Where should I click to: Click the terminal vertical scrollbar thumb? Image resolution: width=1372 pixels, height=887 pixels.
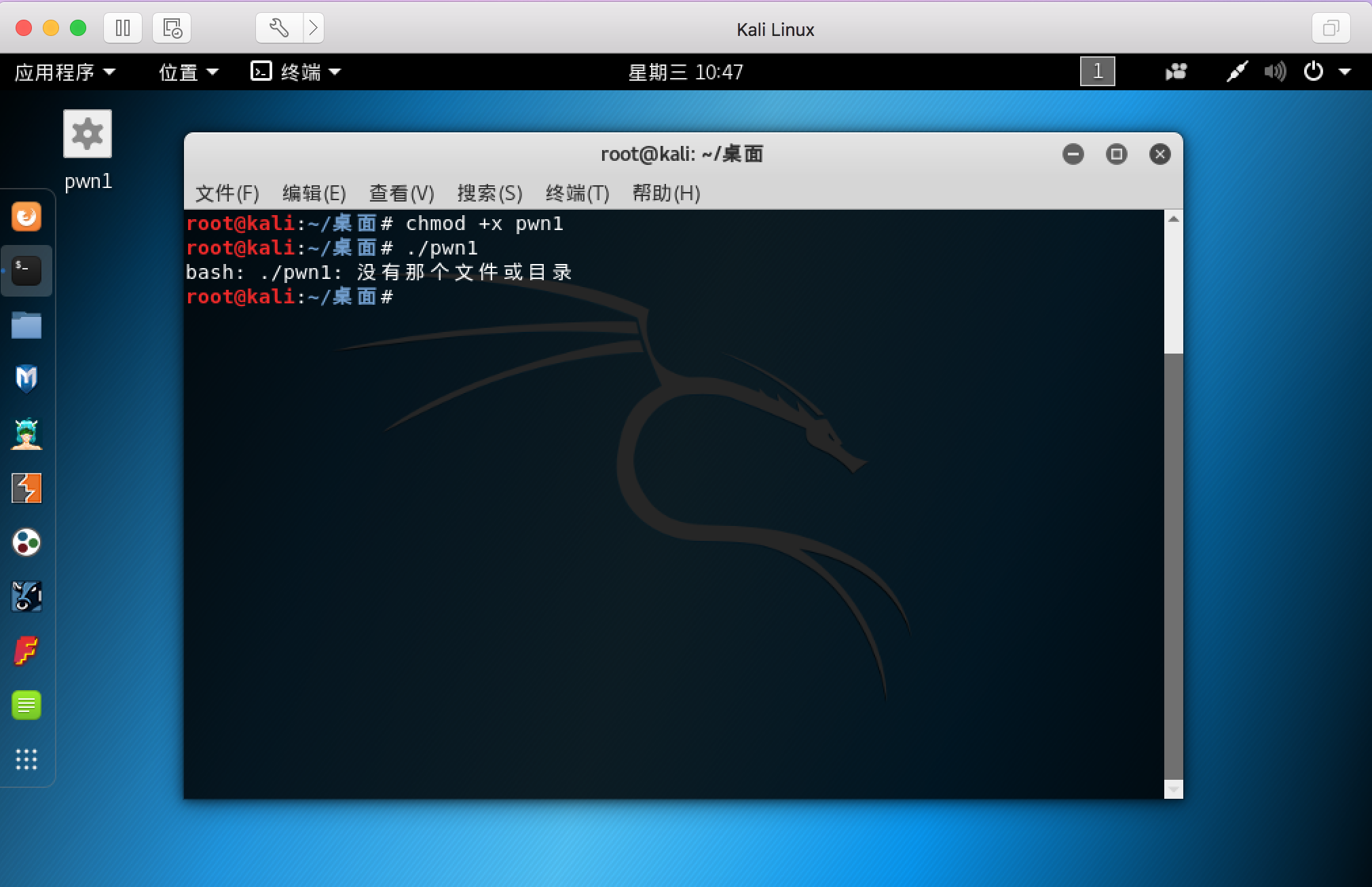pos(1173,566)
